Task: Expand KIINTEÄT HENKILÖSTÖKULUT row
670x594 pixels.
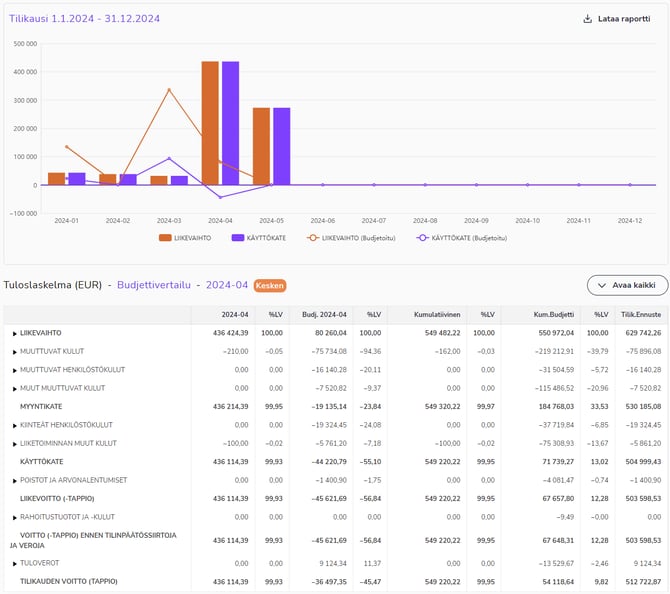Action: [14, 425]
